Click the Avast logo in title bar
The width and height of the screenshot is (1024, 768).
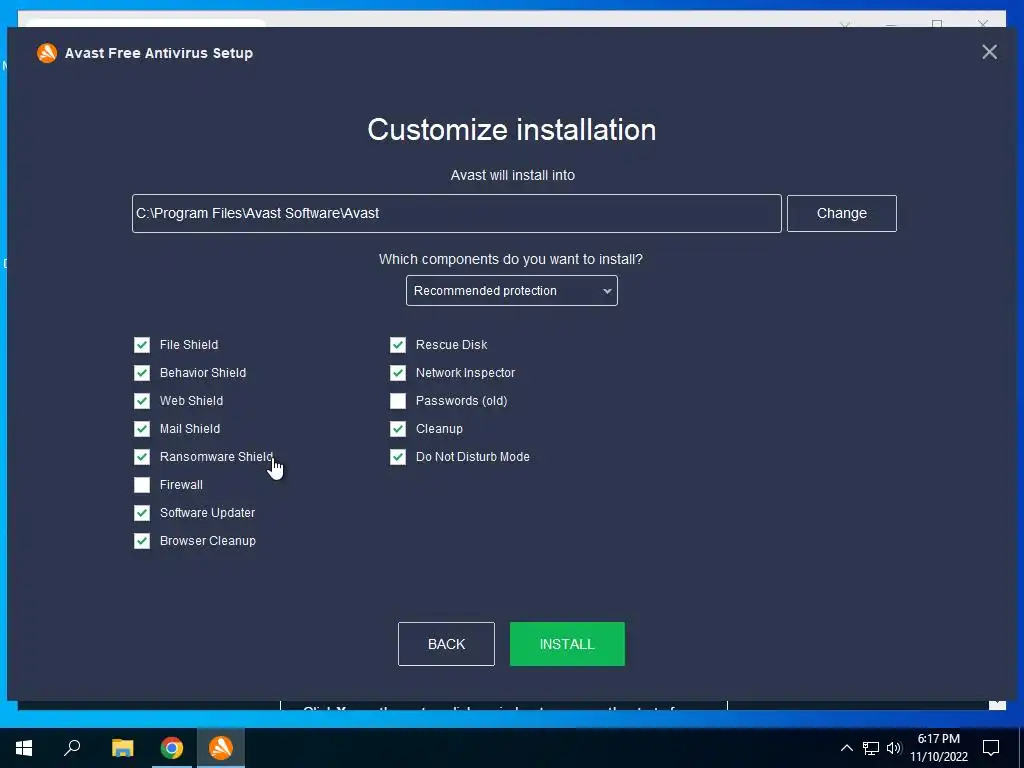click(46, 53)
